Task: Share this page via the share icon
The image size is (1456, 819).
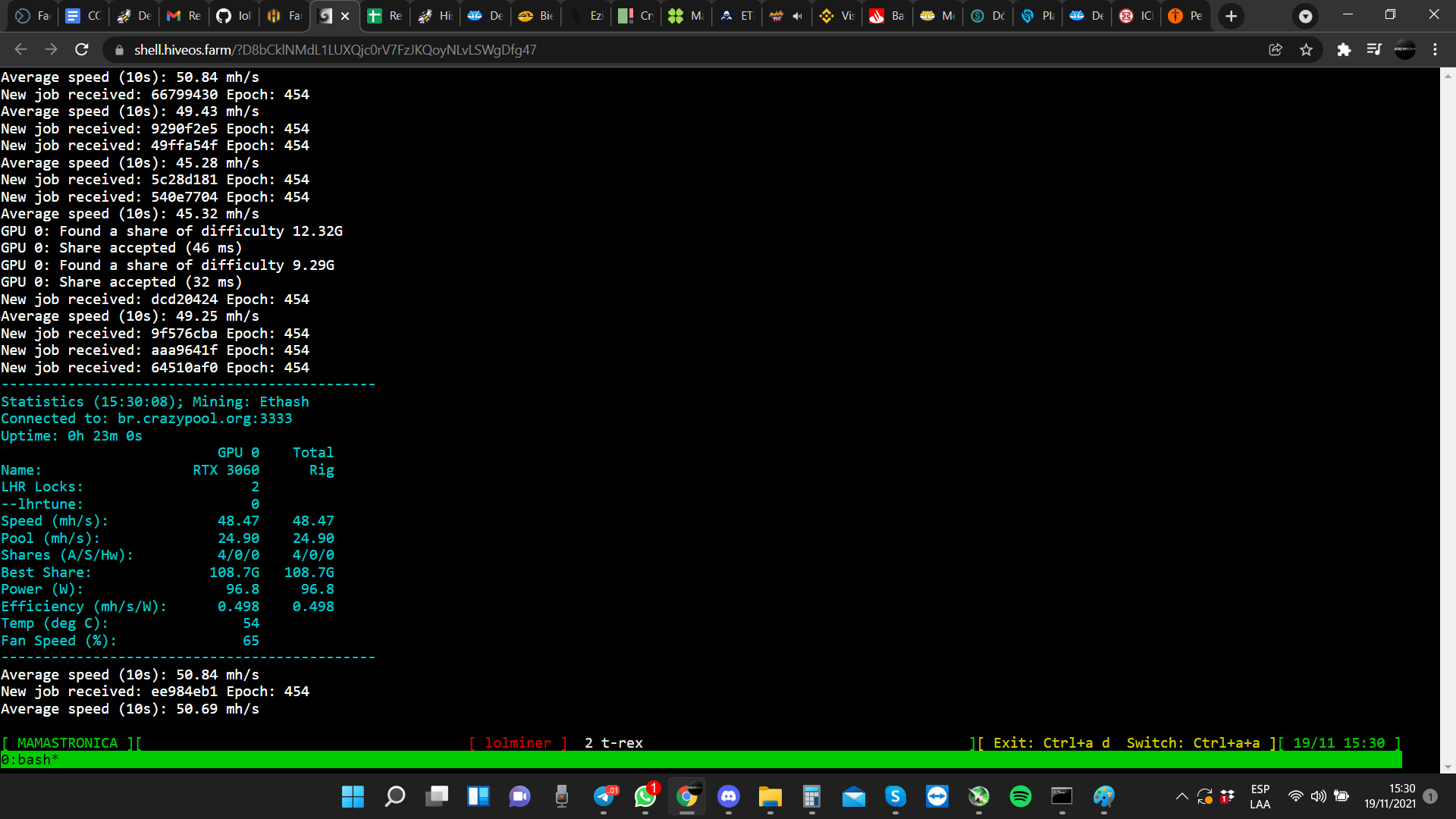Action: (x=1276, y=50)
